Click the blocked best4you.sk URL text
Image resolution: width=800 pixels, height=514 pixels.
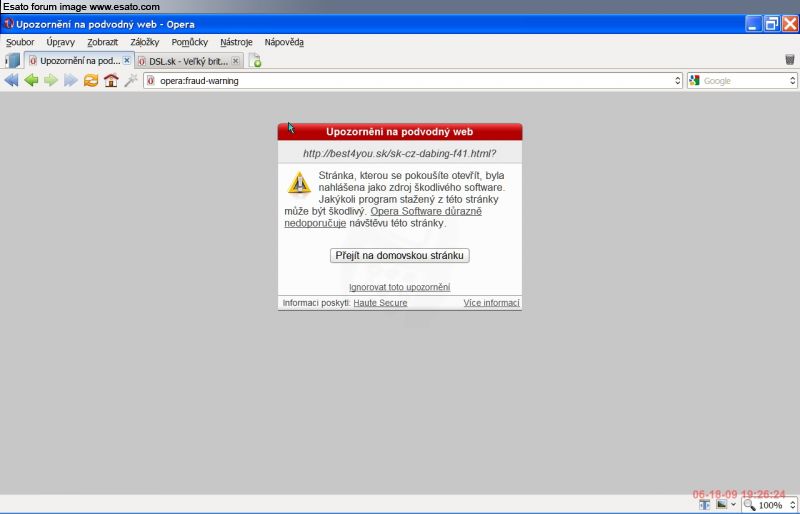click(399, 153)
